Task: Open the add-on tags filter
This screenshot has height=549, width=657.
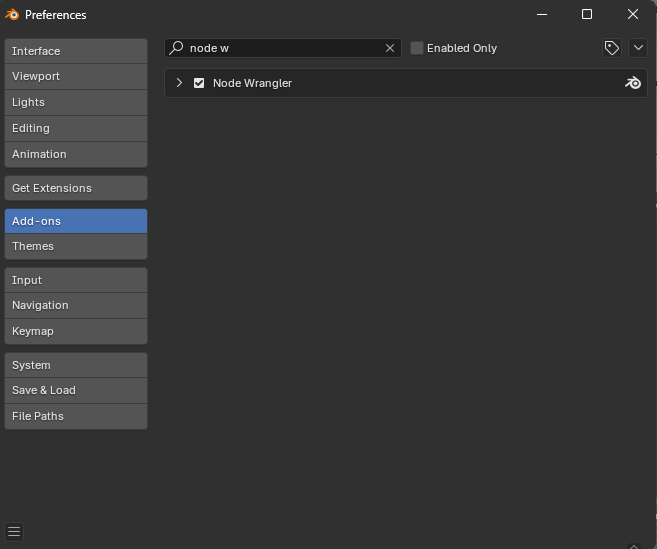Action: click(x=612, y=48)
